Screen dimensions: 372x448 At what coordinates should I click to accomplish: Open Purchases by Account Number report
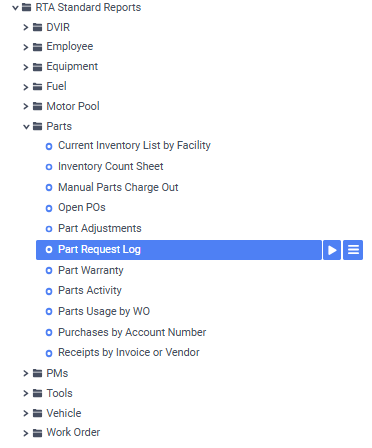(x=132, y=332)
